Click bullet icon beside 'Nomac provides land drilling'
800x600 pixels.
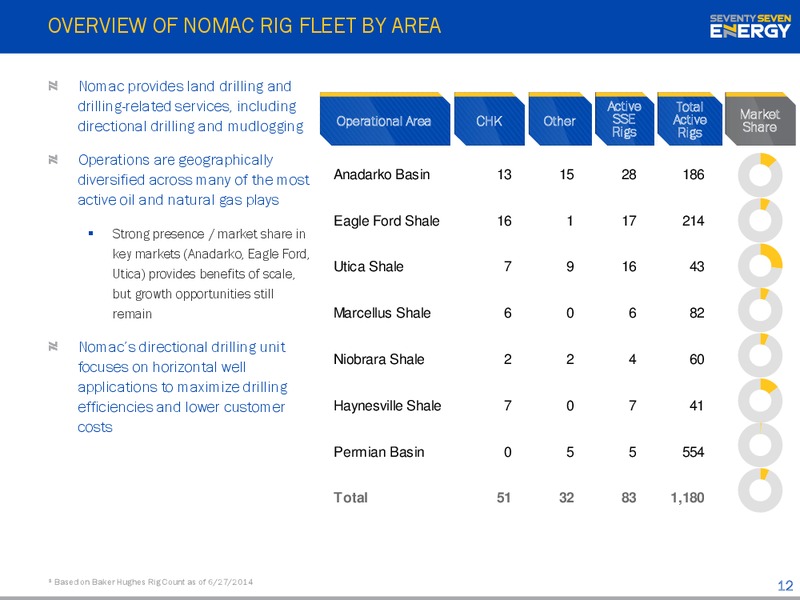pyautogui.click(x=53, y=86)
